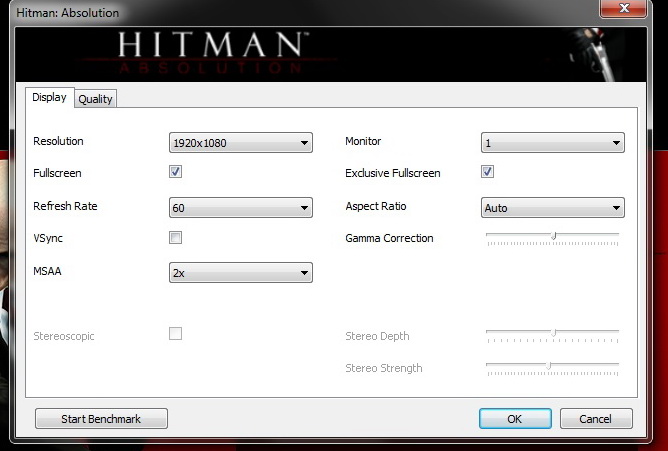Open the Resolution dropdown

(x=241, y=143)
